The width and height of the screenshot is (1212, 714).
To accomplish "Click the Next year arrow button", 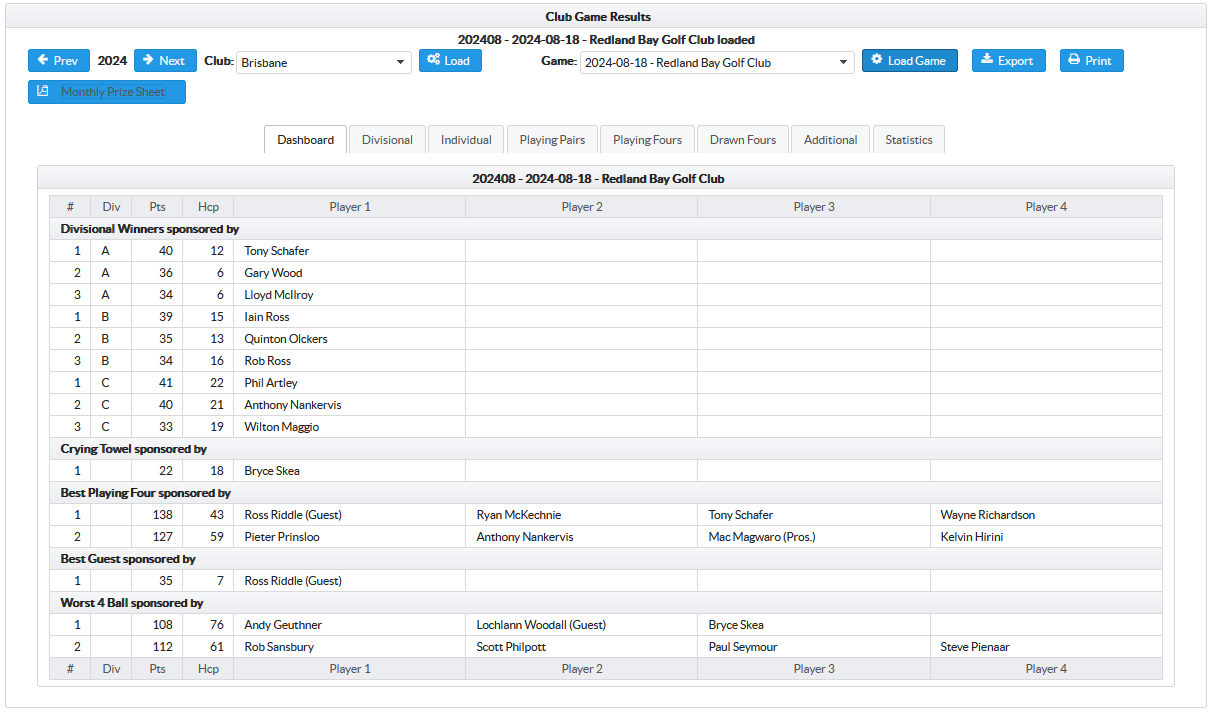I will point(164,61).
